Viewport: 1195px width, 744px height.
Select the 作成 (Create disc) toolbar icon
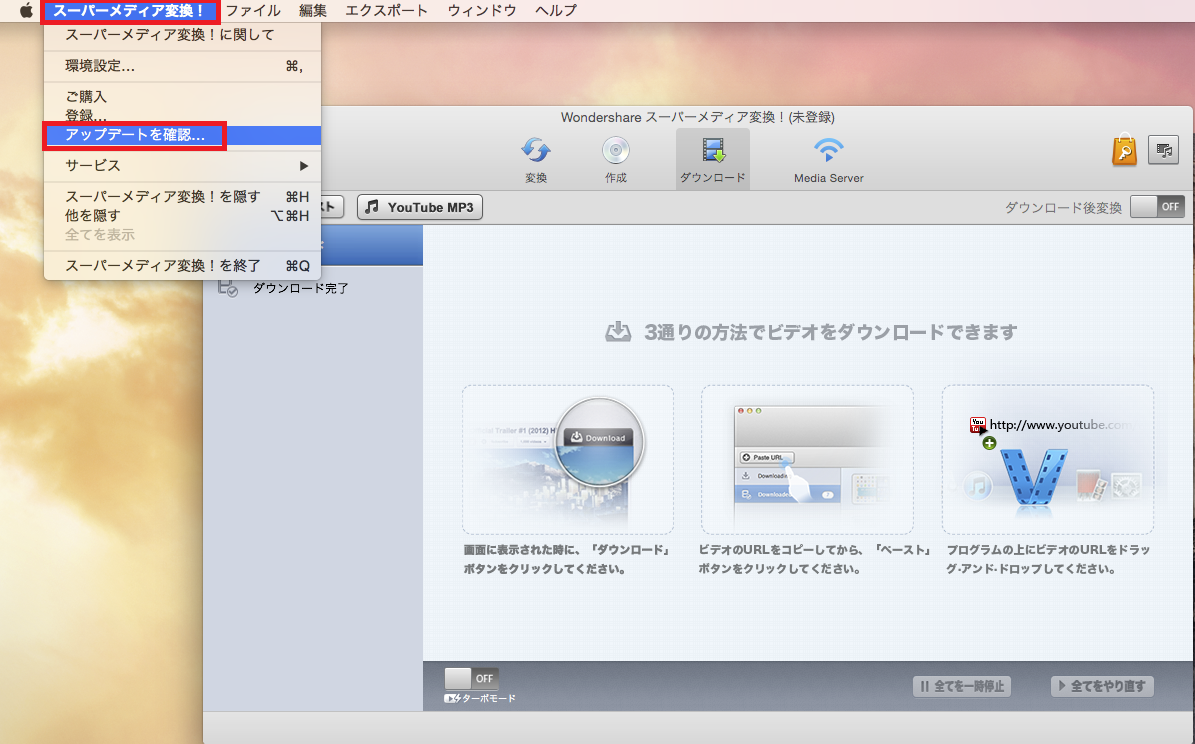(616, 159)
